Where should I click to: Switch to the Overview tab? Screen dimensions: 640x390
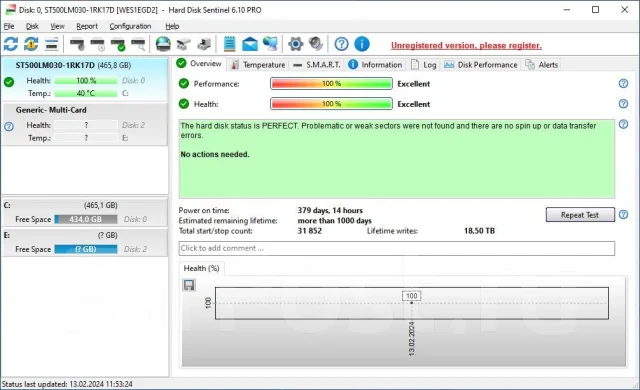[199, 64]
